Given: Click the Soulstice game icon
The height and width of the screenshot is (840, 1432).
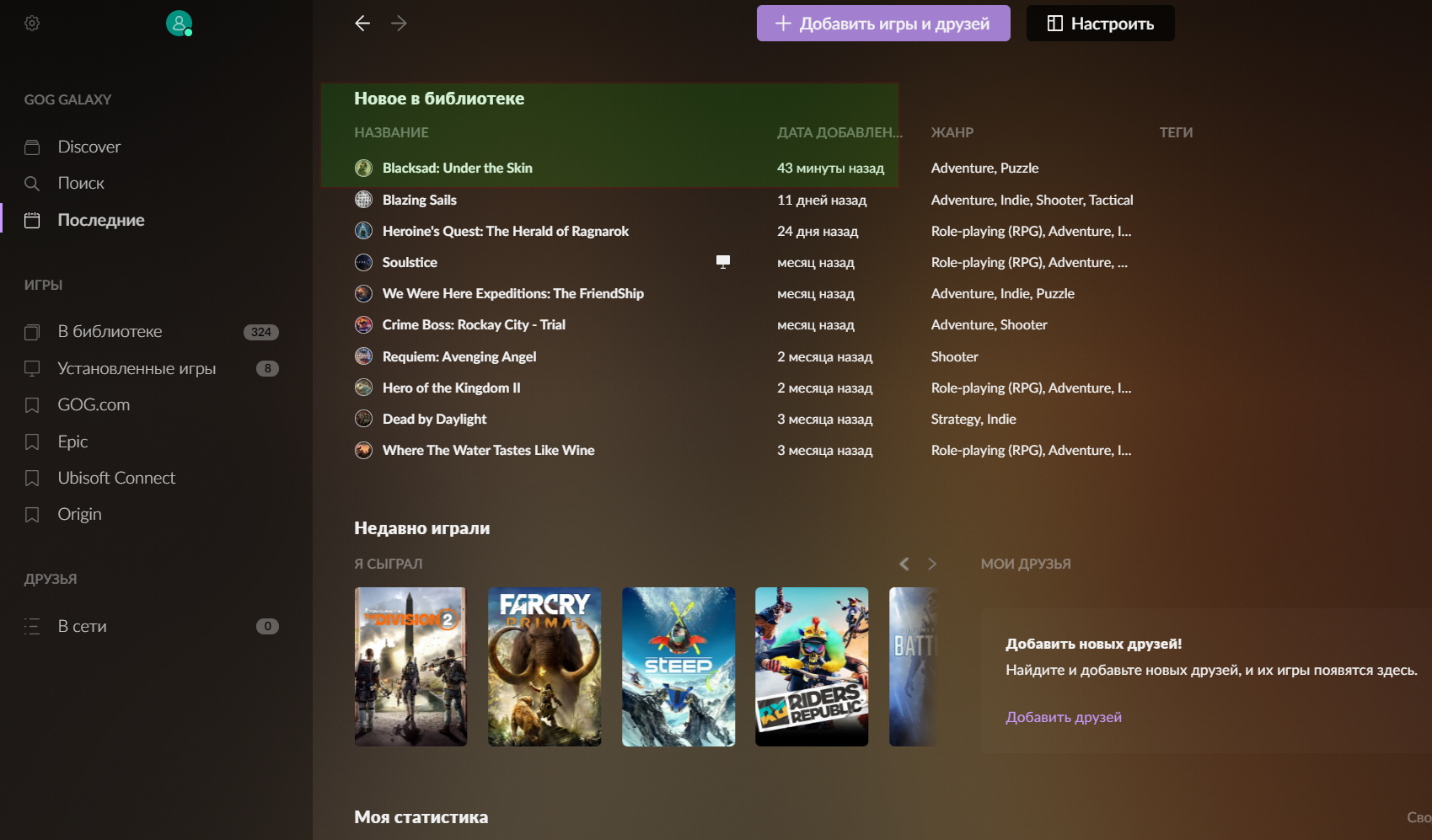Looking at the screenshot, I should (363, 262).
